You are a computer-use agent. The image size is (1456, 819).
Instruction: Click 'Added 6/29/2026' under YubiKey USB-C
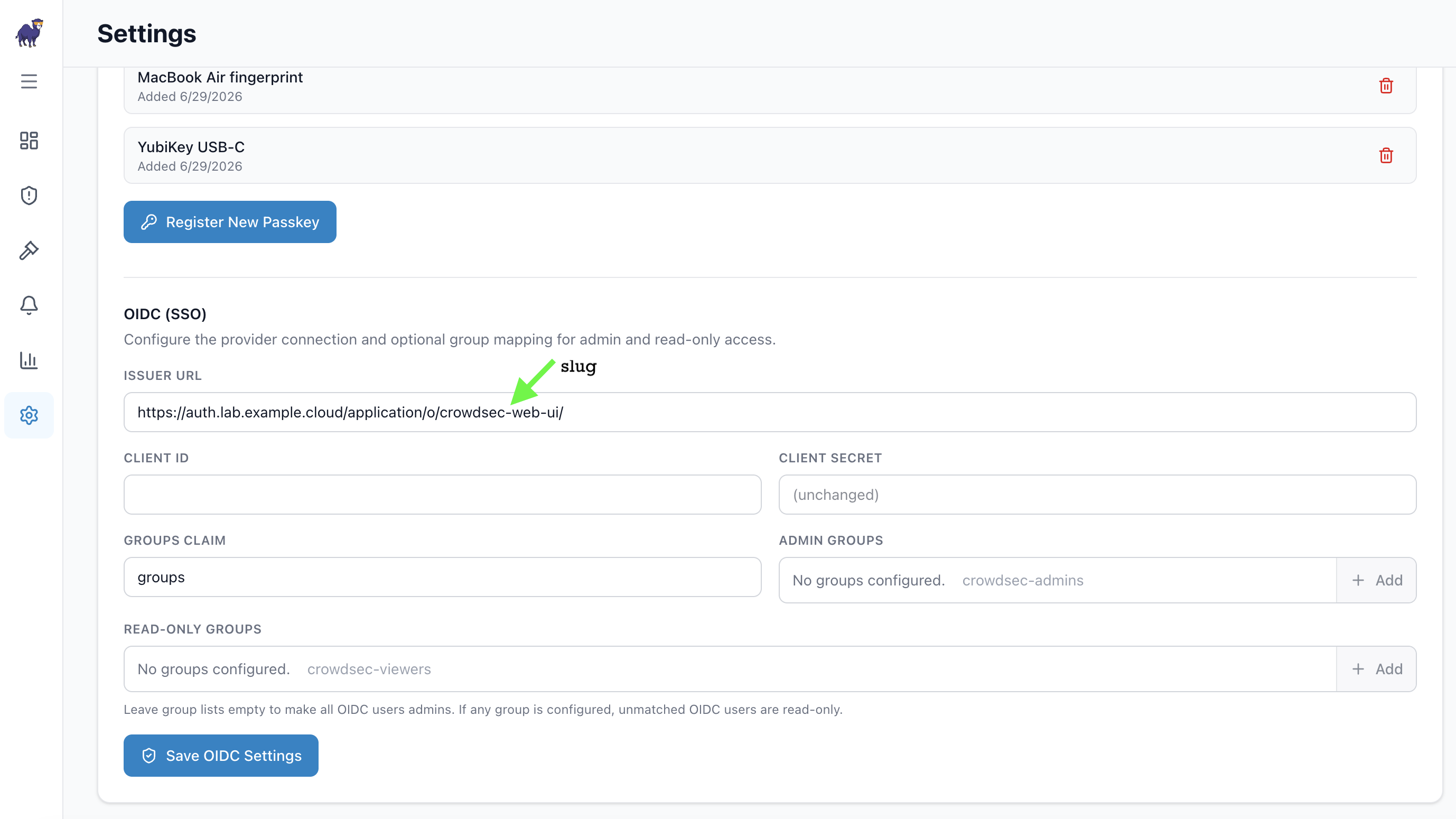190,167
